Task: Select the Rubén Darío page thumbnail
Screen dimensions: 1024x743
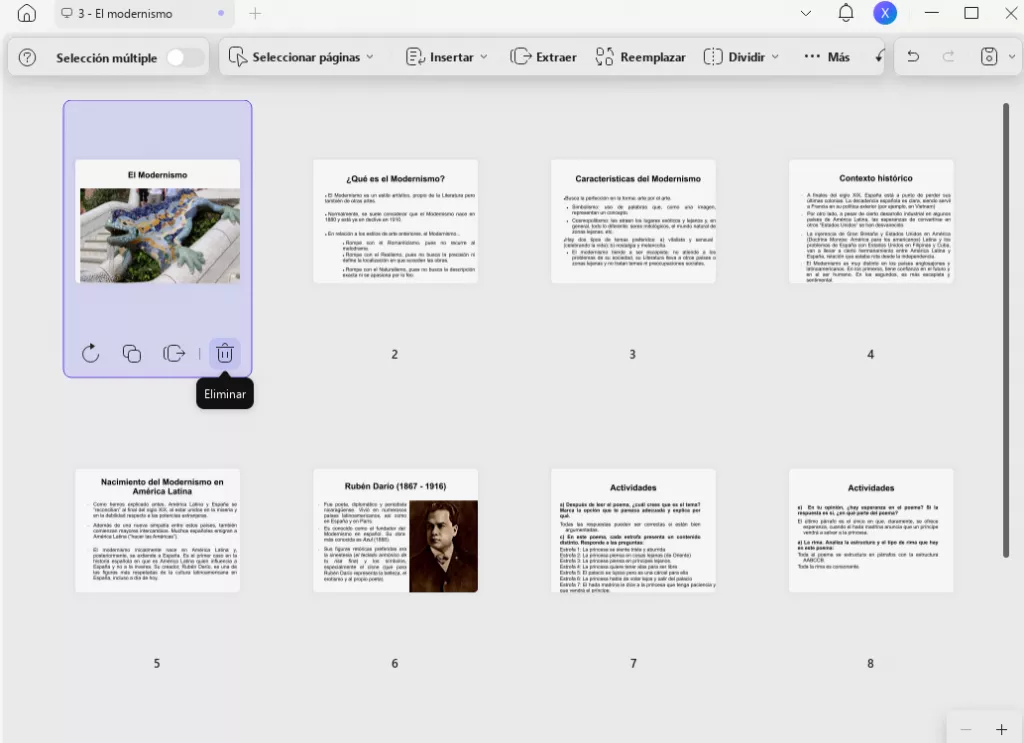Action: (x=395, y=530)
